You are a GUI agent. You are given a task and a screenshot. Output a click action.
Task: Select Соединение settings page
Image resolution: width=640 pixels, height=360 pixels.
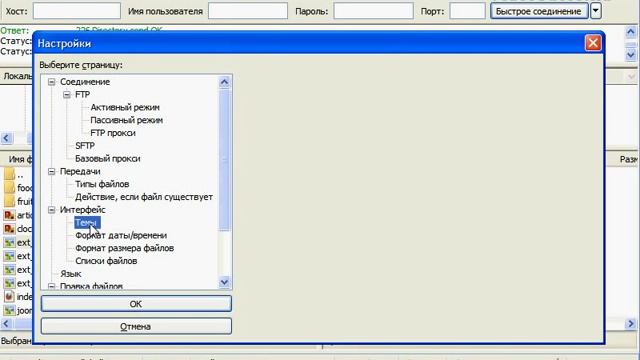coord(85,82)
